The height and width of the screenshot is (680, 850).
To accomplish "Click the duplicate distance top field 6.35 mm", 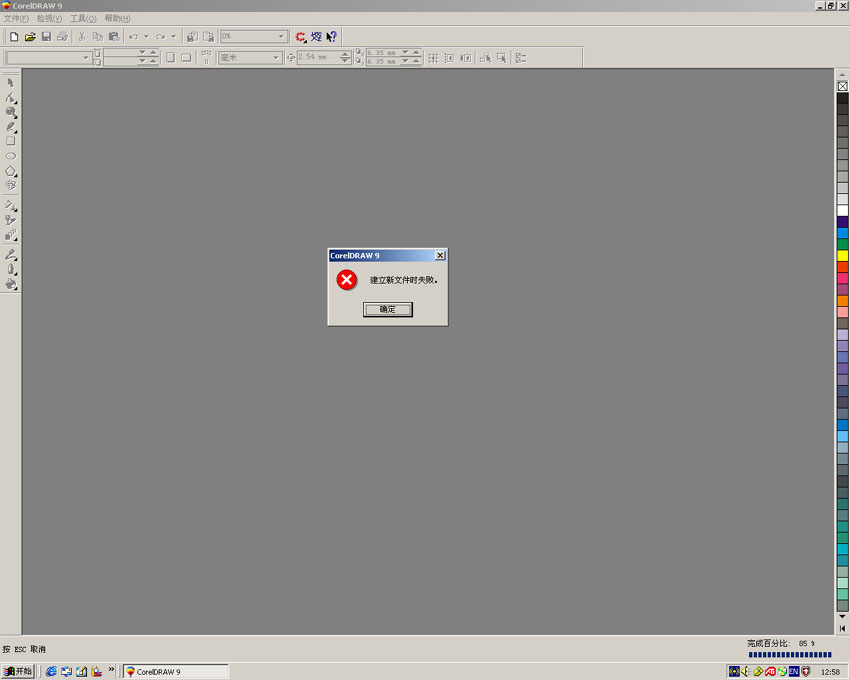I will [383, 53].
